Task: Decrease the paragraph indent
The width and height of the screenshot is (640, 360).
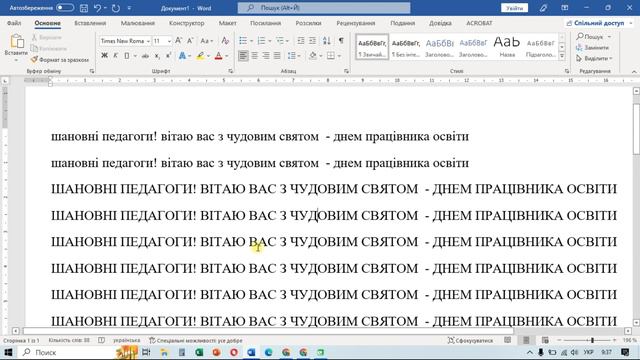Action: (301, 41)
